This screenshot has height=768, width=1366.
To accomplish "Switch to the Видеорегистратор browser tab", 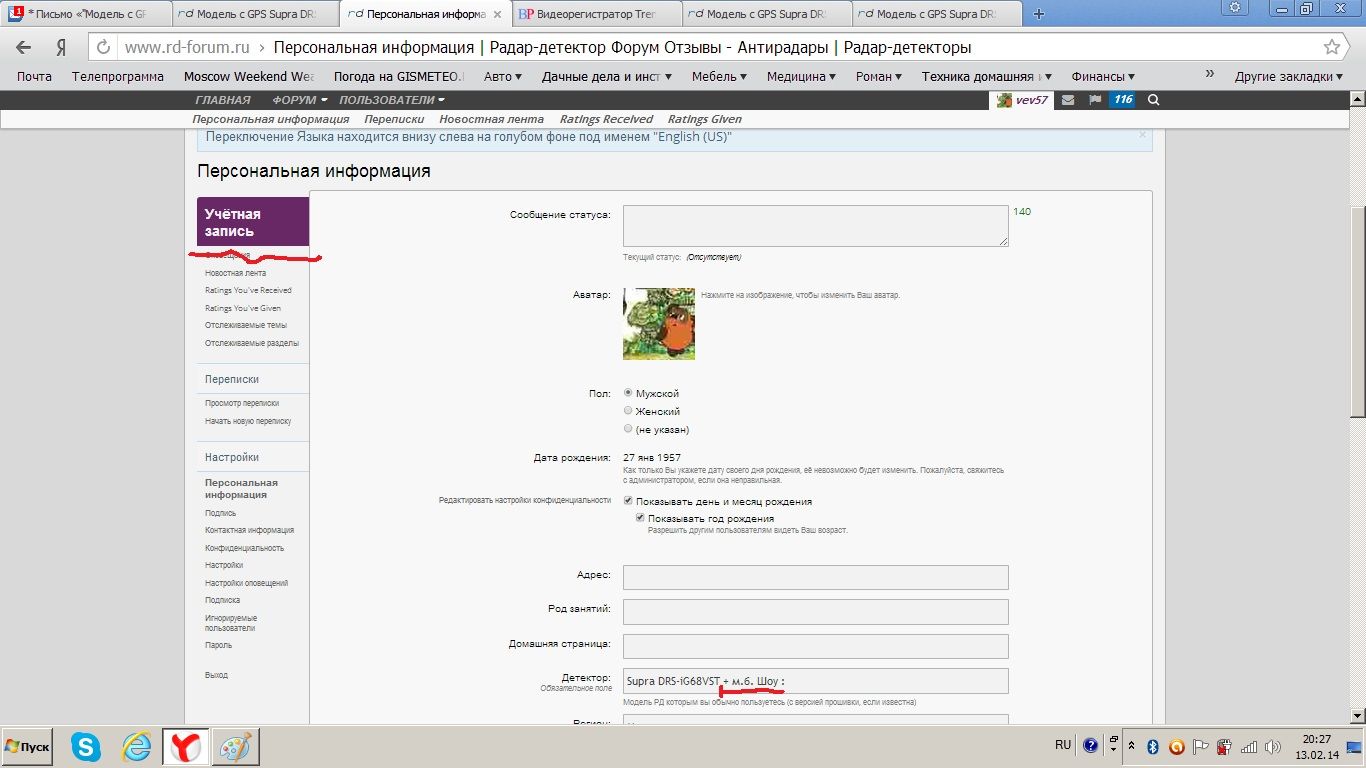I will pyautogui.click(x=597, y=14).
